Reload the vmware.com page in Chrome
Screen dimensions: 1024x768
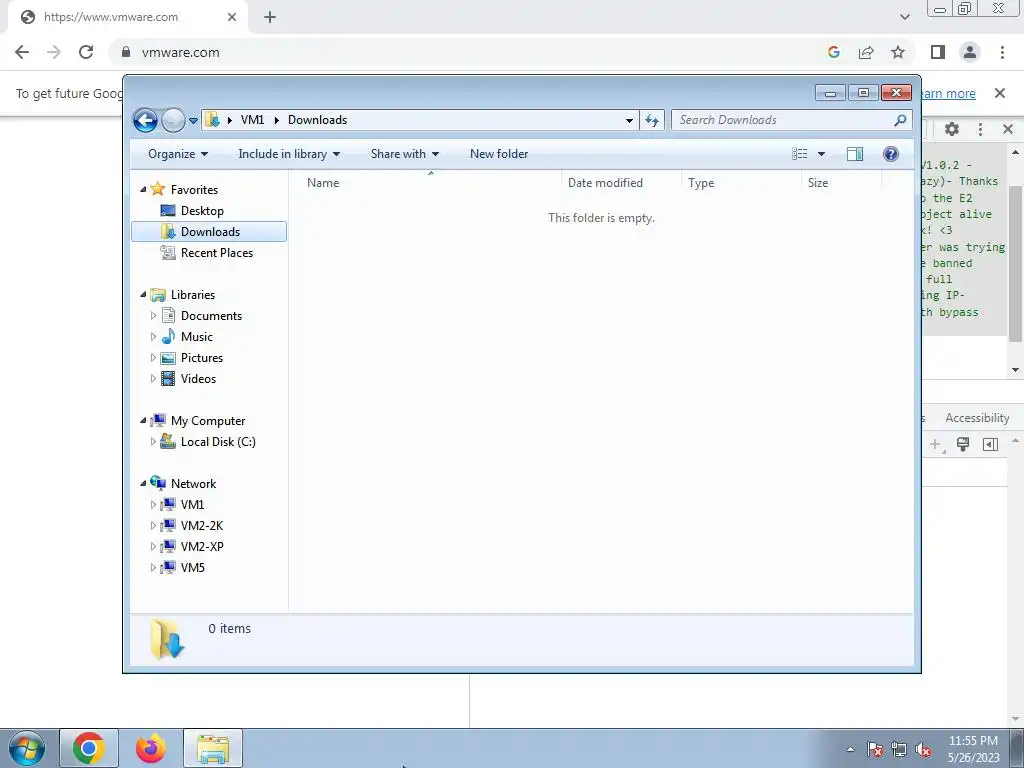[x=86, y=52]
